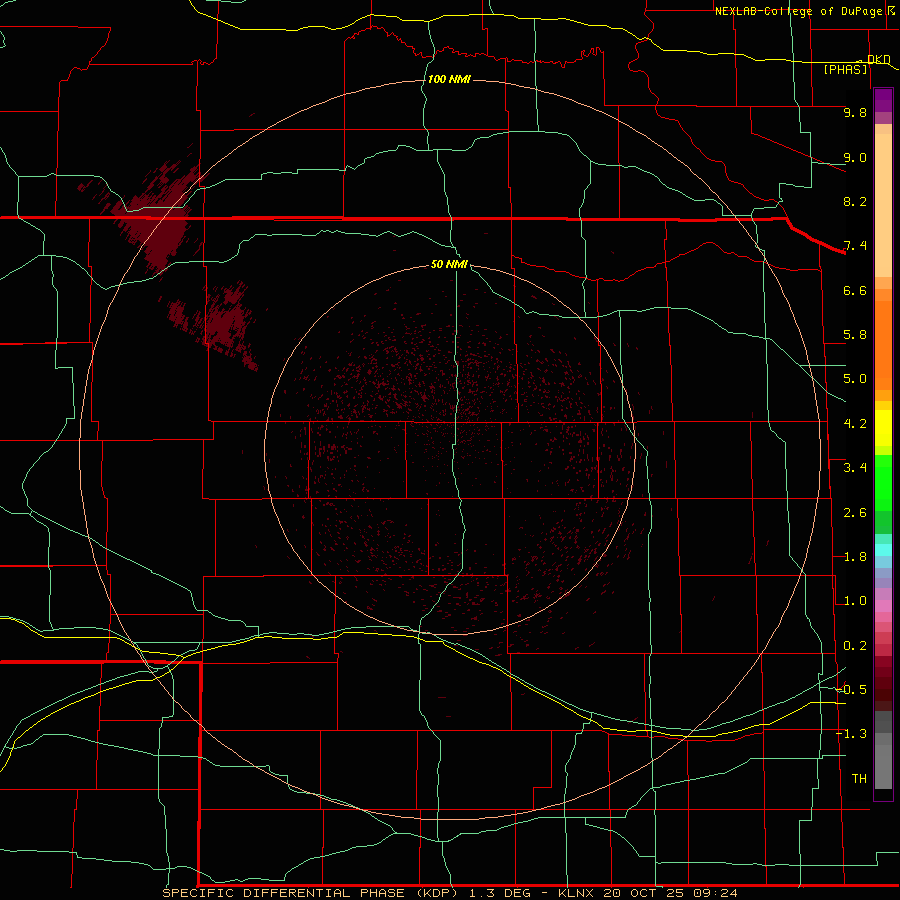
Task: Click the 9.8 color scale value
Action: point(855,112)
